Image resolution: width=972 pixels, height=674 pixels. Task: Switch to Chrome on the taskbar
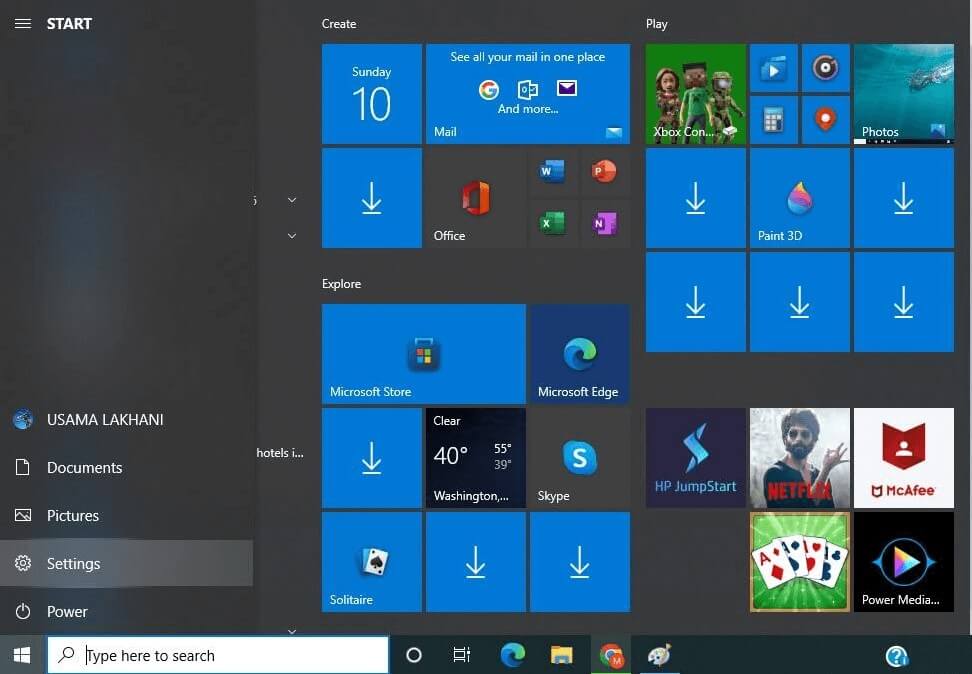611,655
